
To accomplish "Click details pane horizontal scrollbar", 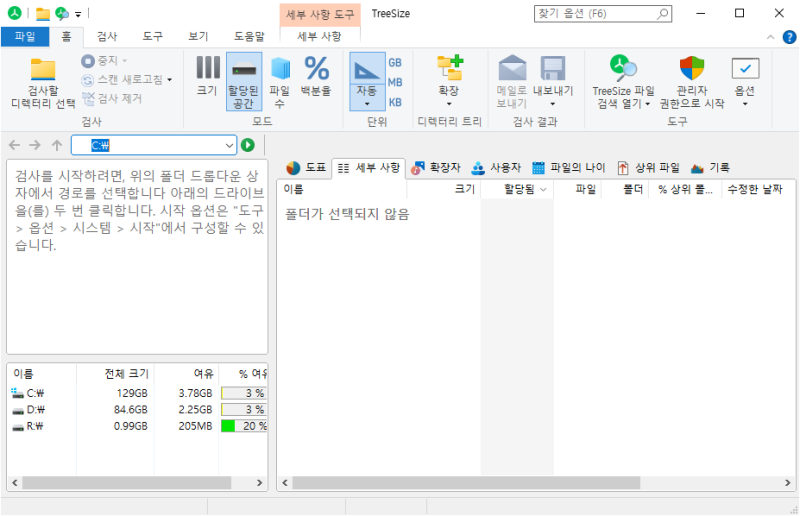I will coord(466,482).
